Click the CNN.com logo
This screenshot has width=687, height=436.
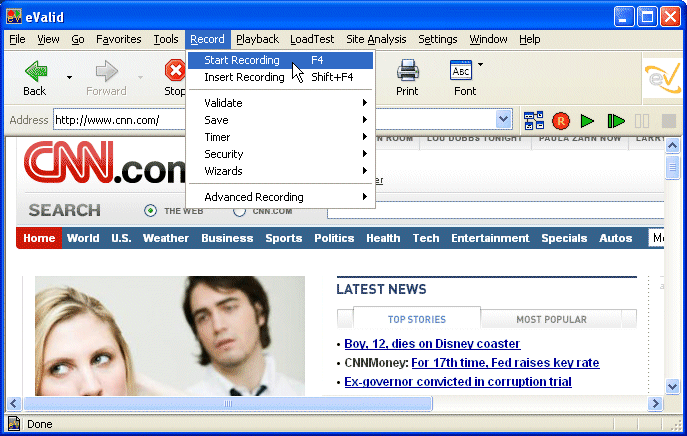[104, 162]
